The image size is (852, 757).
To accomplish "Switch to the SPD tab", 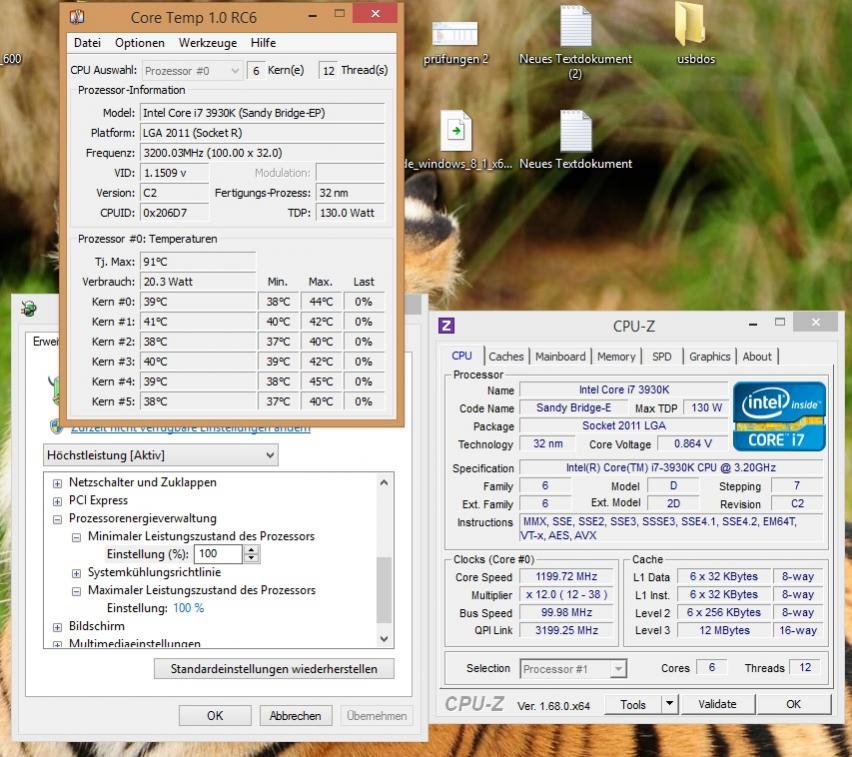I will (661, 356).
